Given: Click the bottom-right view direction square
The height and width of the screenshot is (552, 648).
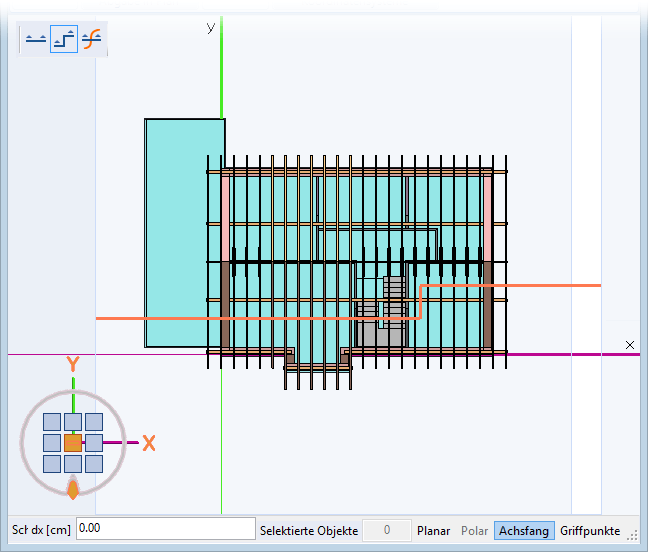Looking at the screenshot, I should [x=94, y=464].
